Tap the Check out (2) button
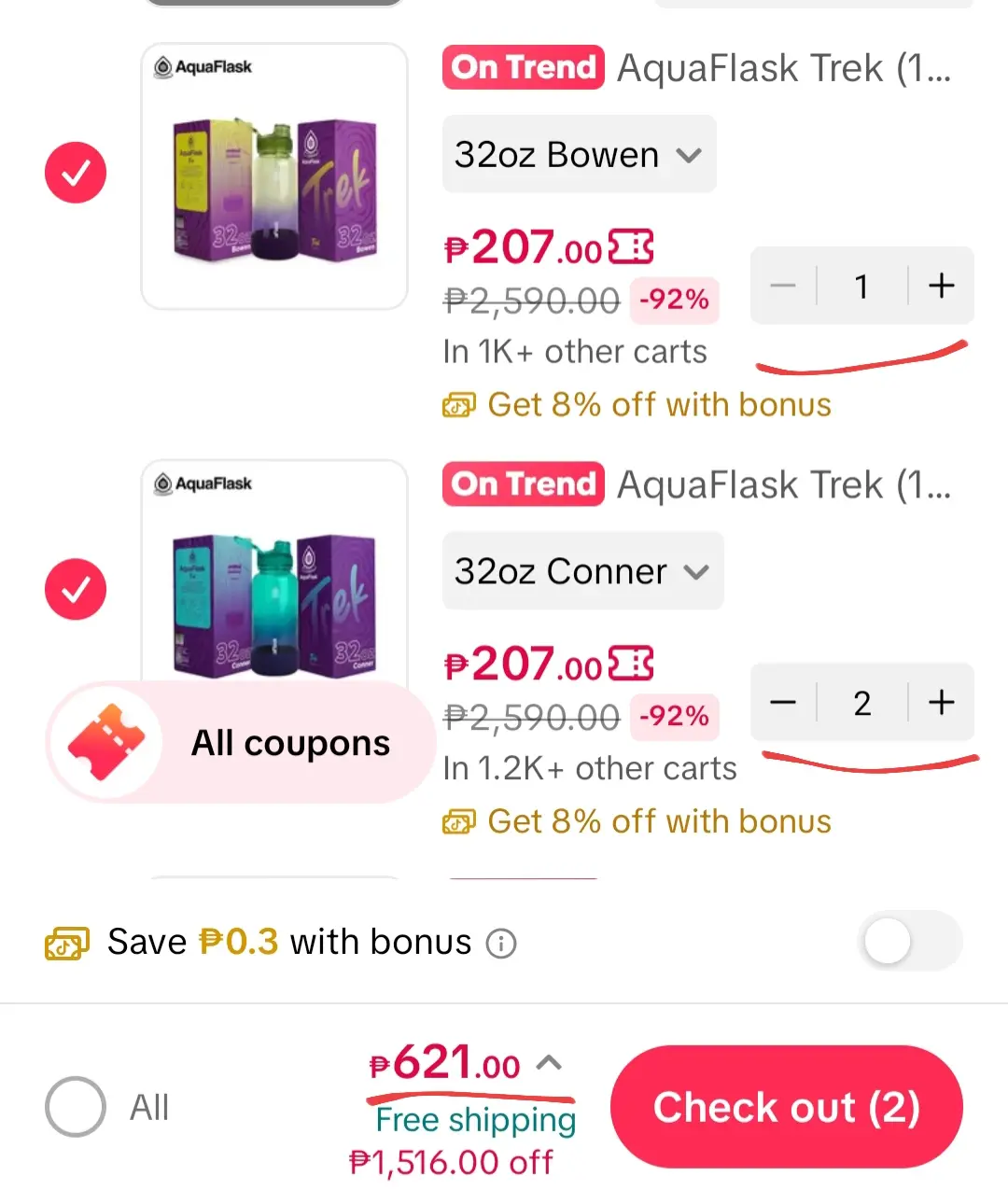Screen dimensions: 1008x1204 pos(787,1107)
